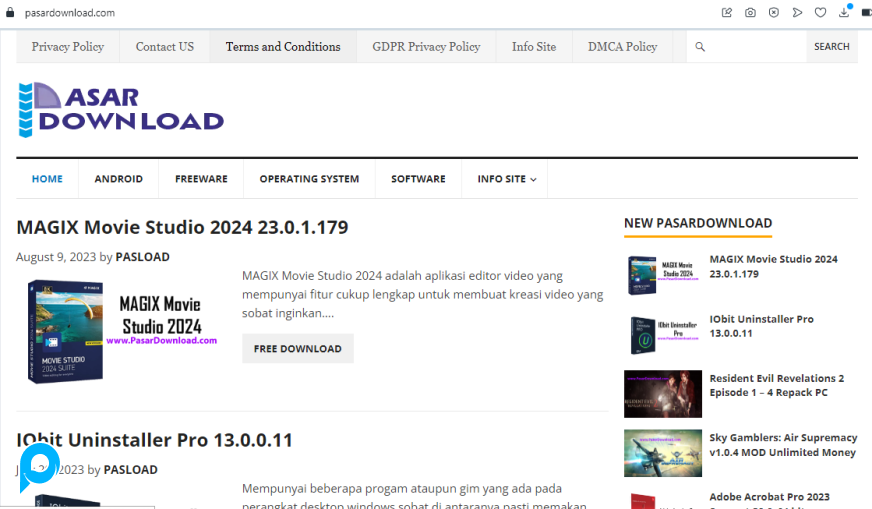Open the browser downloads icon
872x509 pixels.
pos(844,13)
